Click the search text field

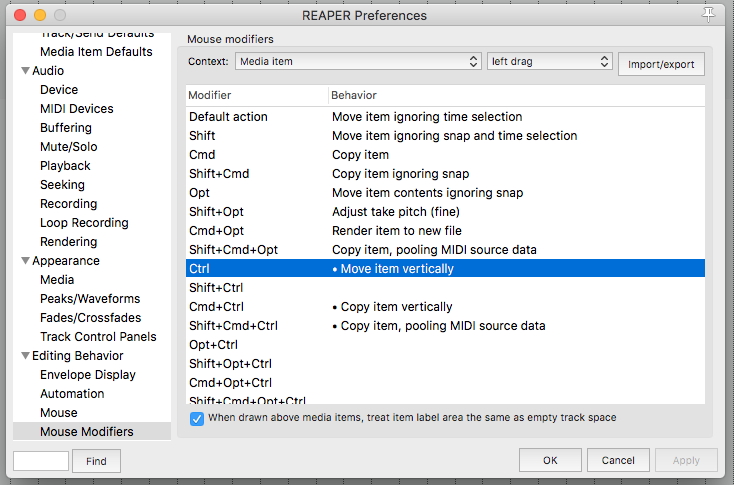click(x=41, y=461)
